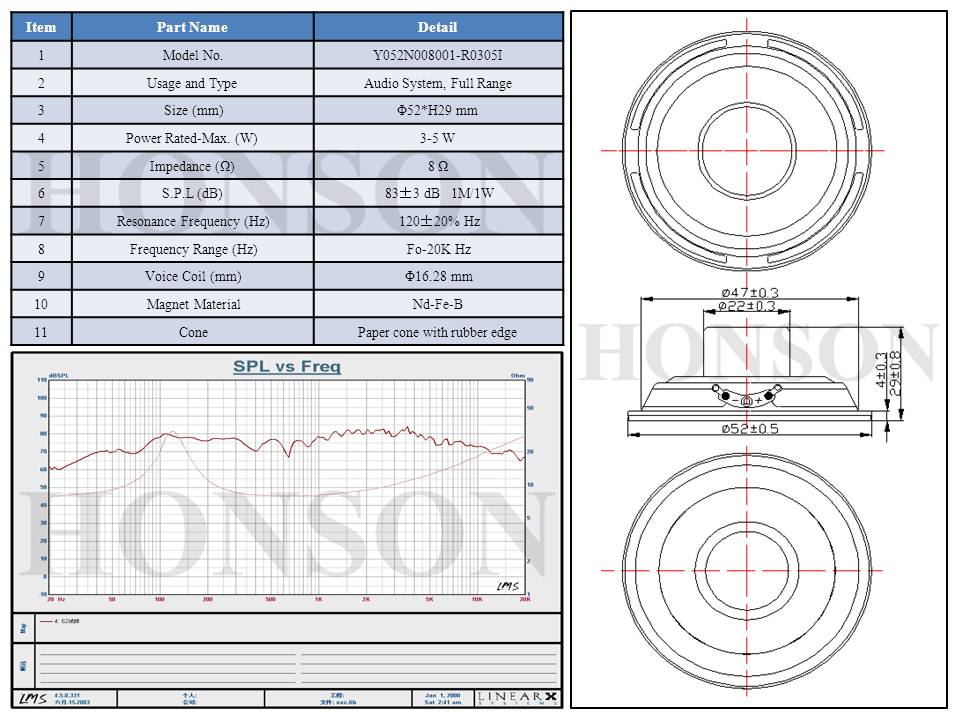The image size is (960, 720).
Task: Select the 'Item' column header
Action: tap(41, 27)
